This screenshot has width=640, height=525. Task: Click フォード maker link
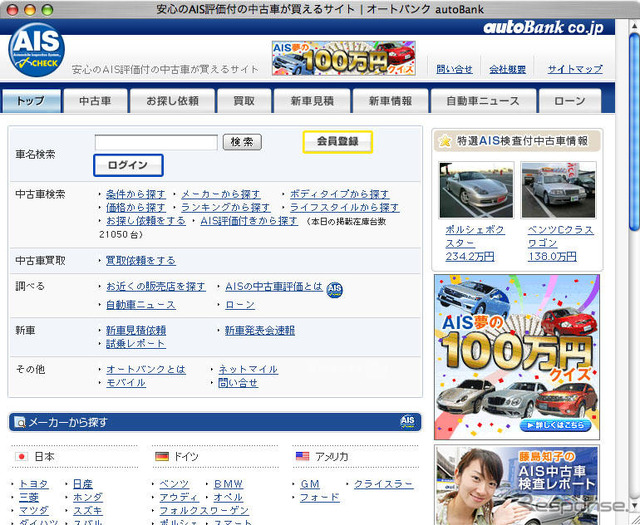pyautogui.click(x=320, y=497)
